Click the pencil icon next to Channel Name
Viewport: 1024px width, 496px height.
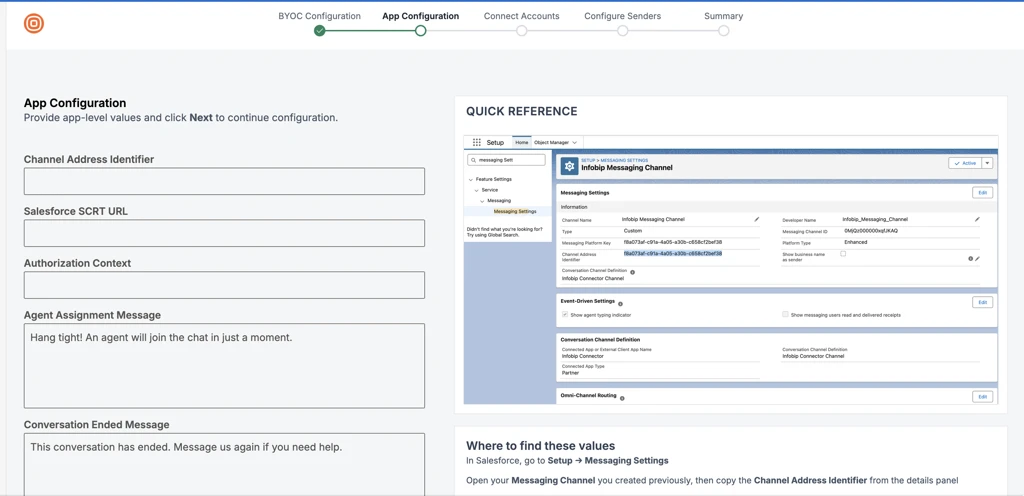pyautogui.click(x=756, y=220)
